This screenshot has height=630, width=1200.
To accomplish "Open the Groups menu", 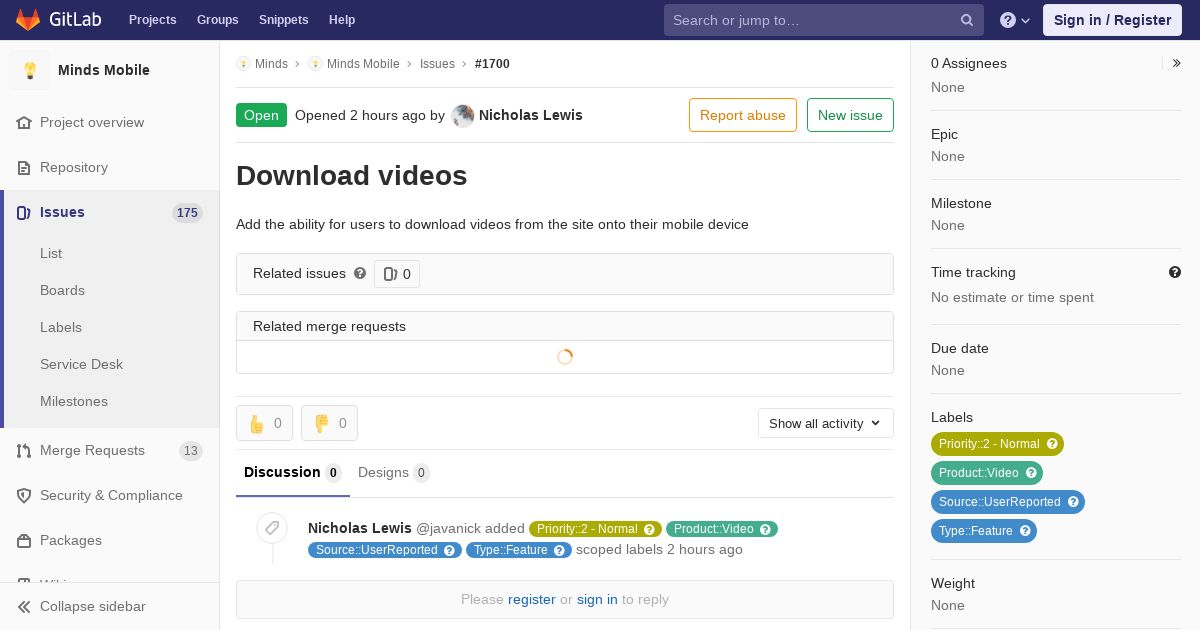I will (218, 20).
